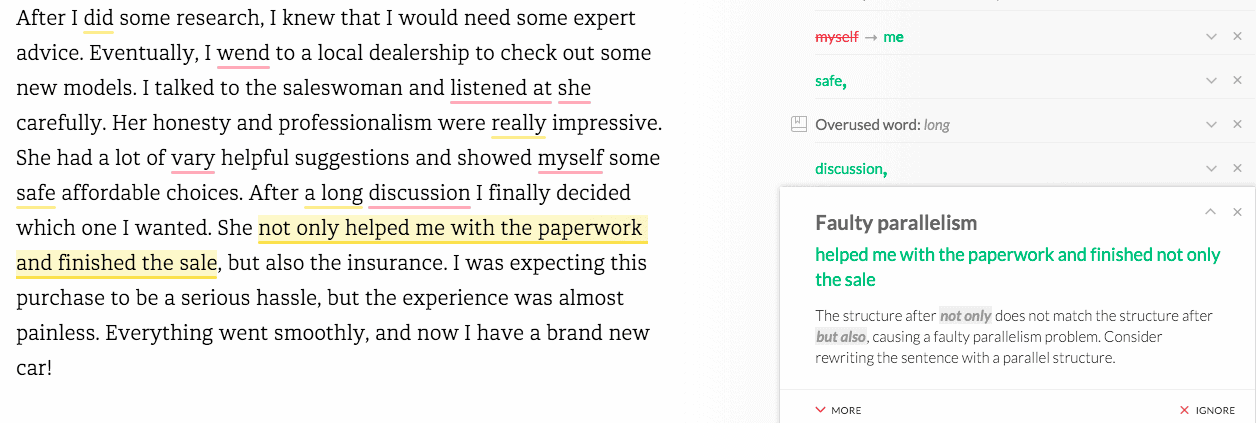The image size is (1256, 423).
Task: Expand the "Overused word: long" card
Action: pos(1211,125)
